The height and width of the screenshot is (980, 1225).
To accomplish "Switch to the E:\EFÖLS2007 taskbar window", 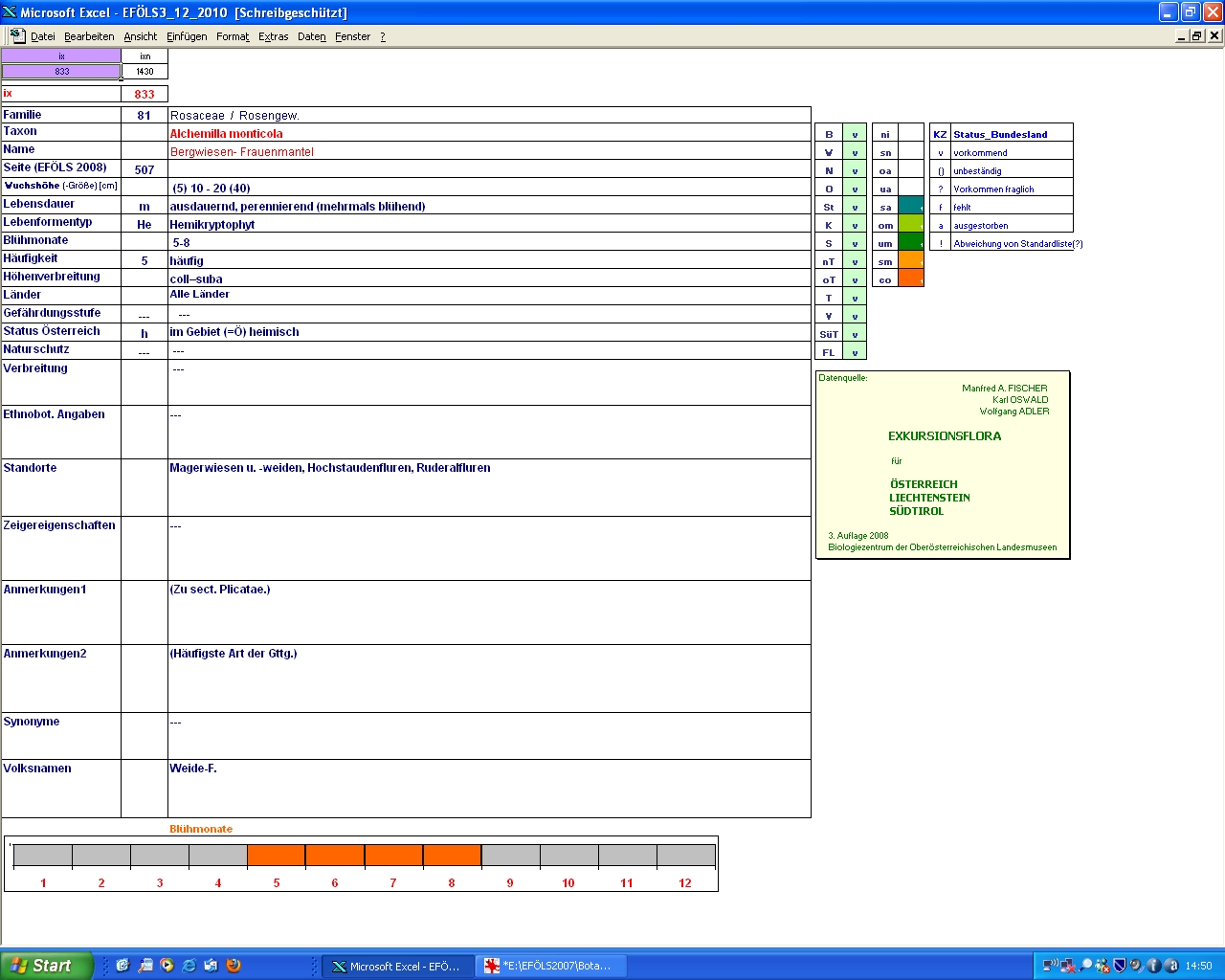I will pos(551,966).
